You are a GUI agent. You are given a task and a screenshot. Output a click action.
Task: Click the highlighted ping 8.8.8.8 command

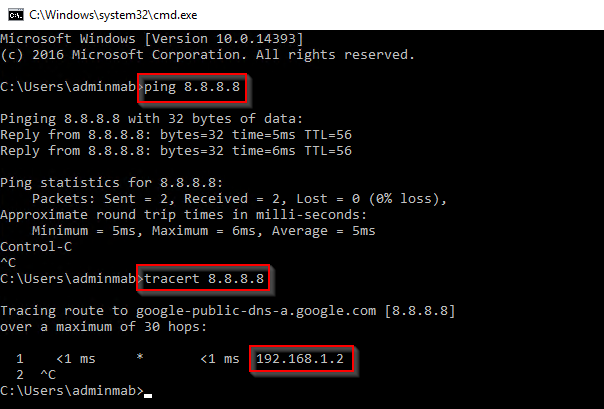(x=192, y=87)
